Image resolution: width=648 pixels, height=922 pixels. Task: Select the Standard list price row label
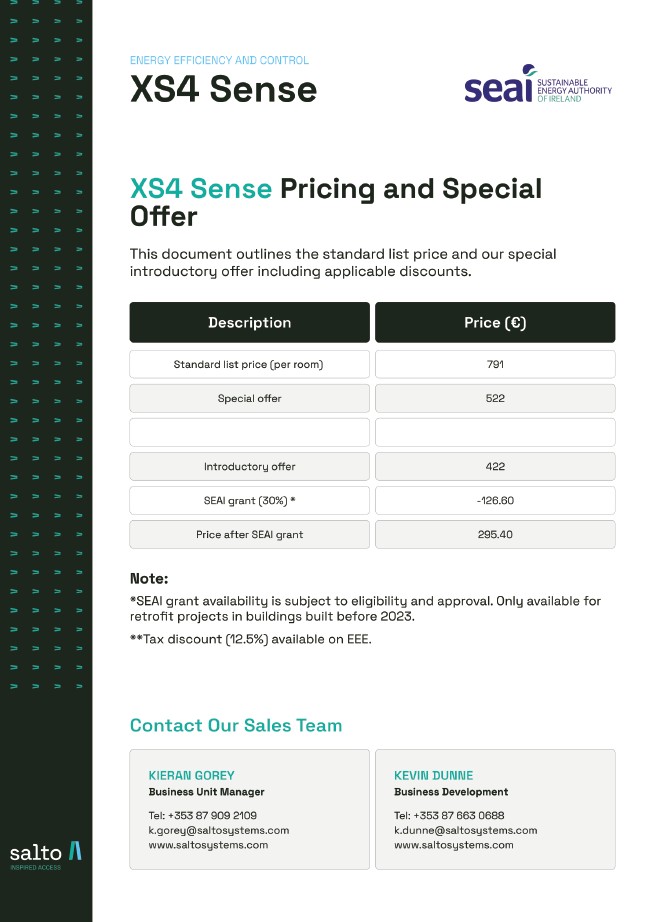[x=249, y=364]
